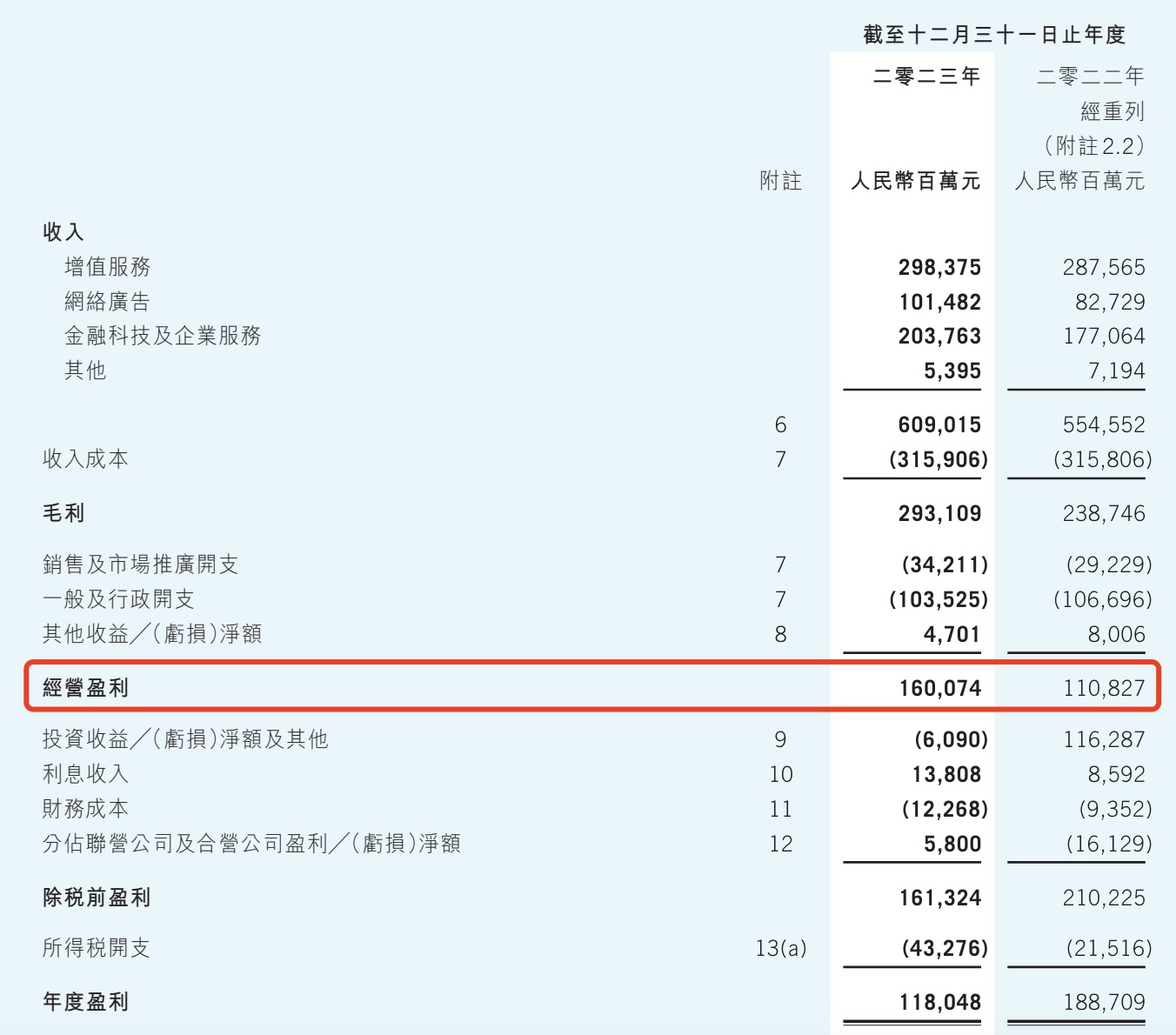
Task: Click the 年度盈利 row label
Action: click(85, 1002)
